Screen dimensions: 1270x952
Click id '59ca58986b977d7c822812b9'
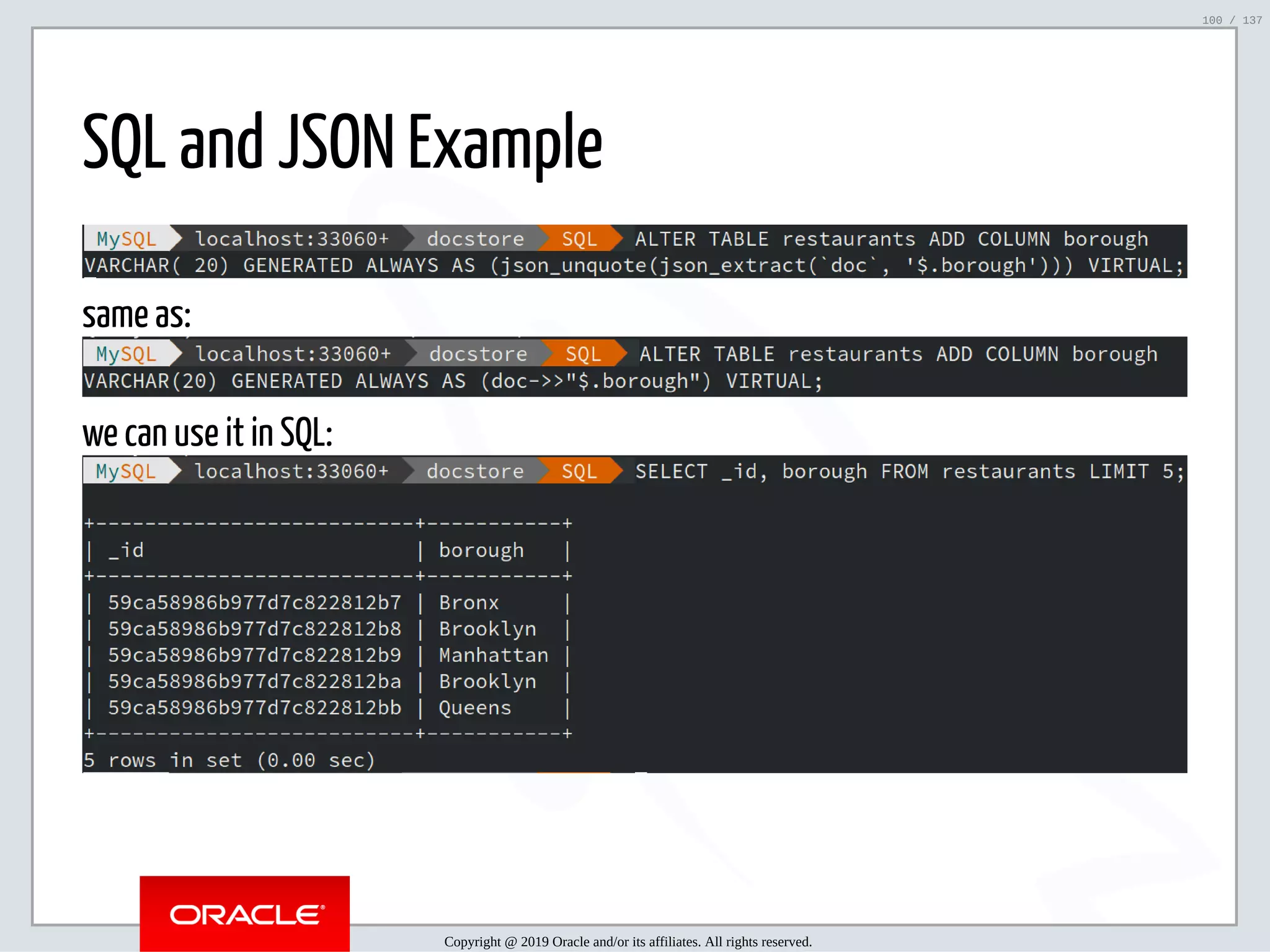255,655
